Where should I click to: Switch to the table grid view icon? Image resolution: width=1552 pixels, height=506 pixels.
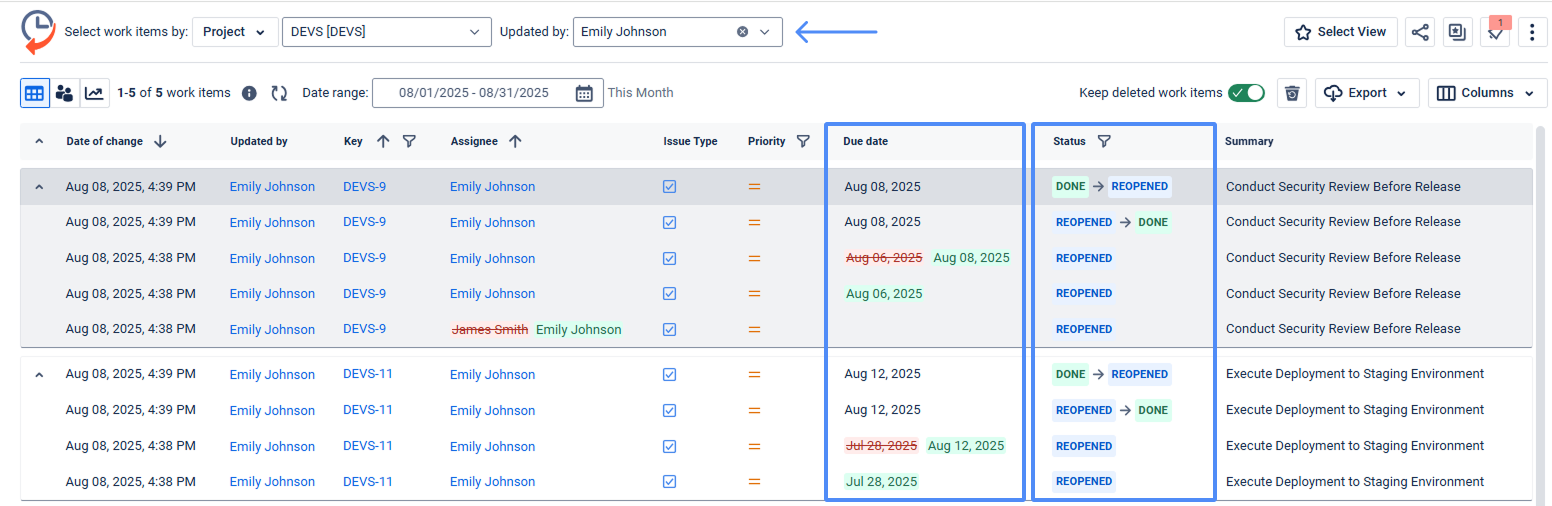coord(35,93)
